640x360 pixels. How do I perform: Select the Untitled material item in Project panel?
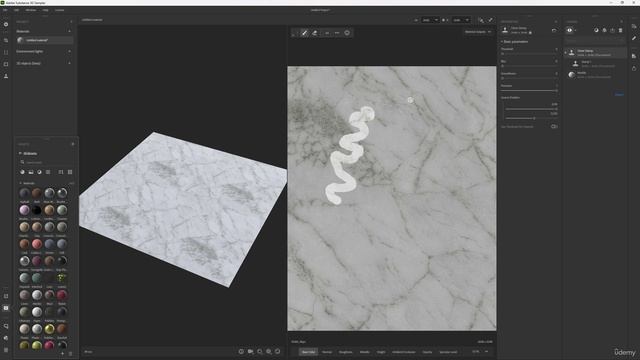click(45, 40)
